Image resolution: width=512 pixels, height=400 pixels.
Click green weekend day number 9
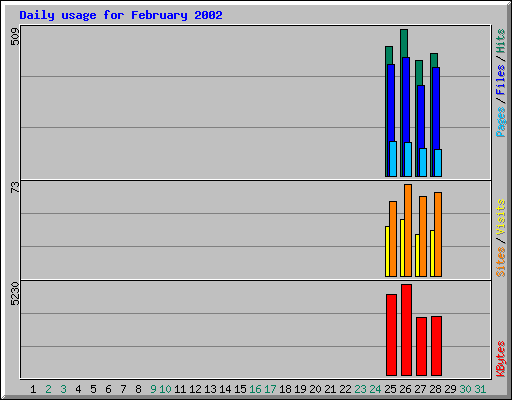tap(153, 389)
